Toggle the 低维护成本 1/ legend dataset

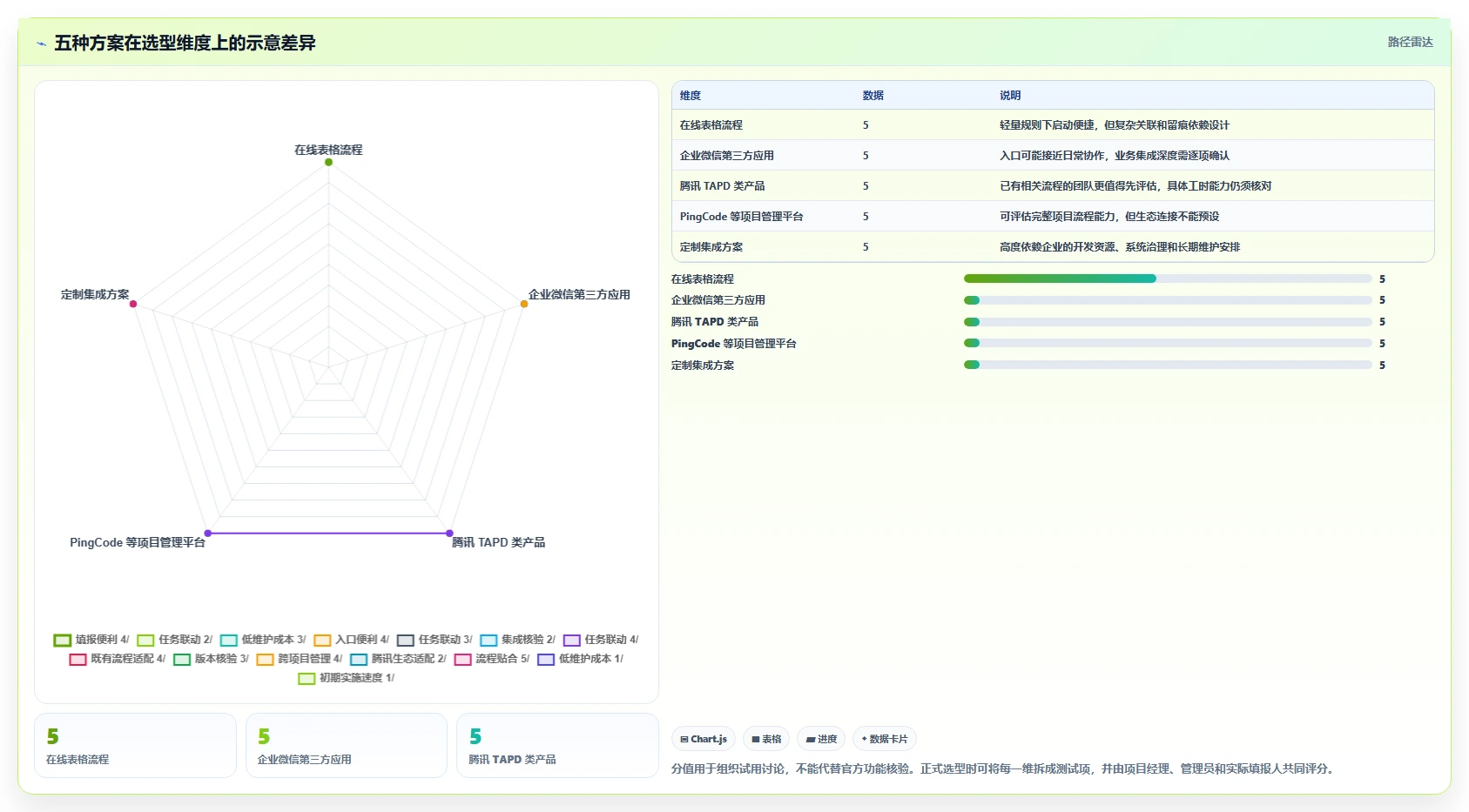pos(581,659)
